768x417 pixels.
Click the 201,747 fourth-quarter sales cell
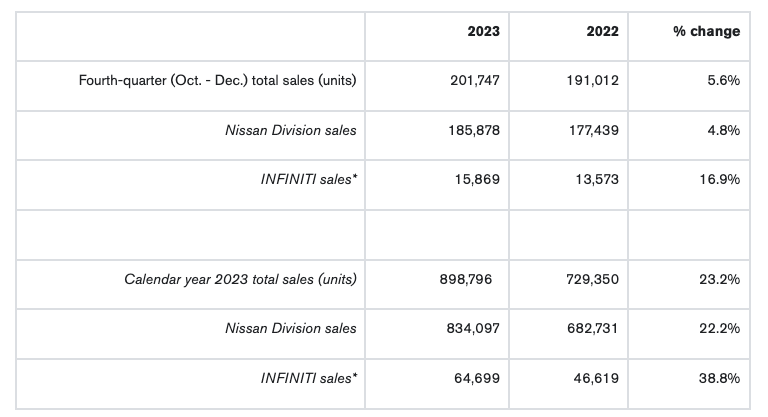click(475, 80)
